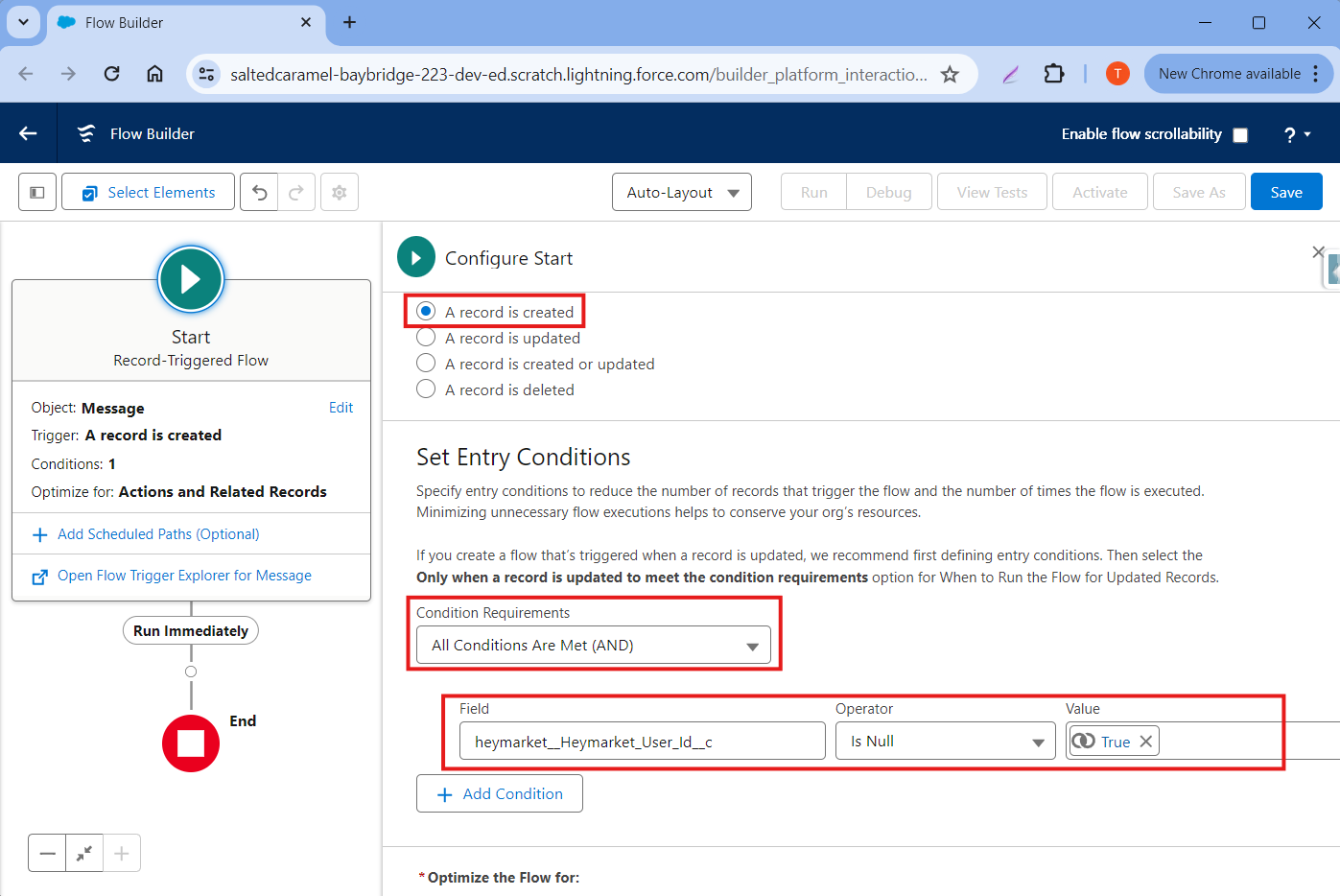Open the Condition Requirements combo box

click(594, 646)
